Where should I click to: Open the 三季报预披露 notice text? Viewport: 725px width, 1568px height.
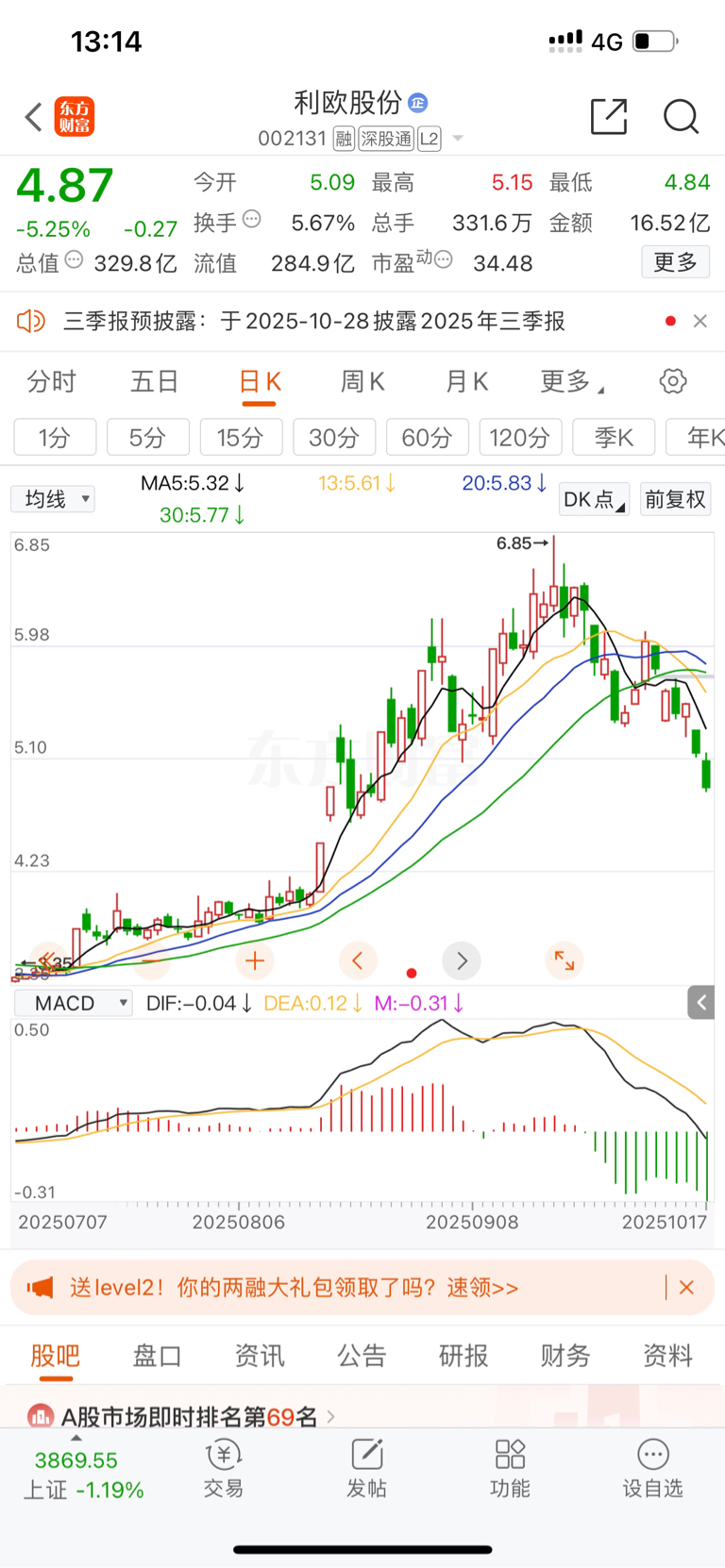point(313,321)
